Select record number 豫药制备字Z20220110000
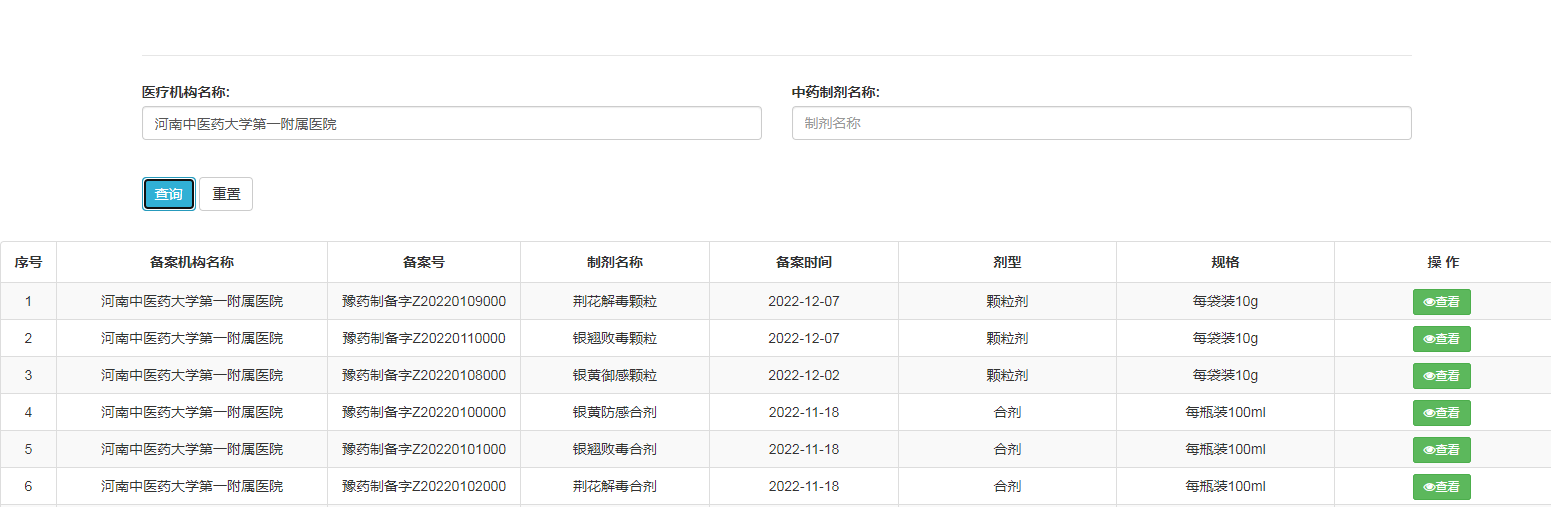 tap(424, 338)
